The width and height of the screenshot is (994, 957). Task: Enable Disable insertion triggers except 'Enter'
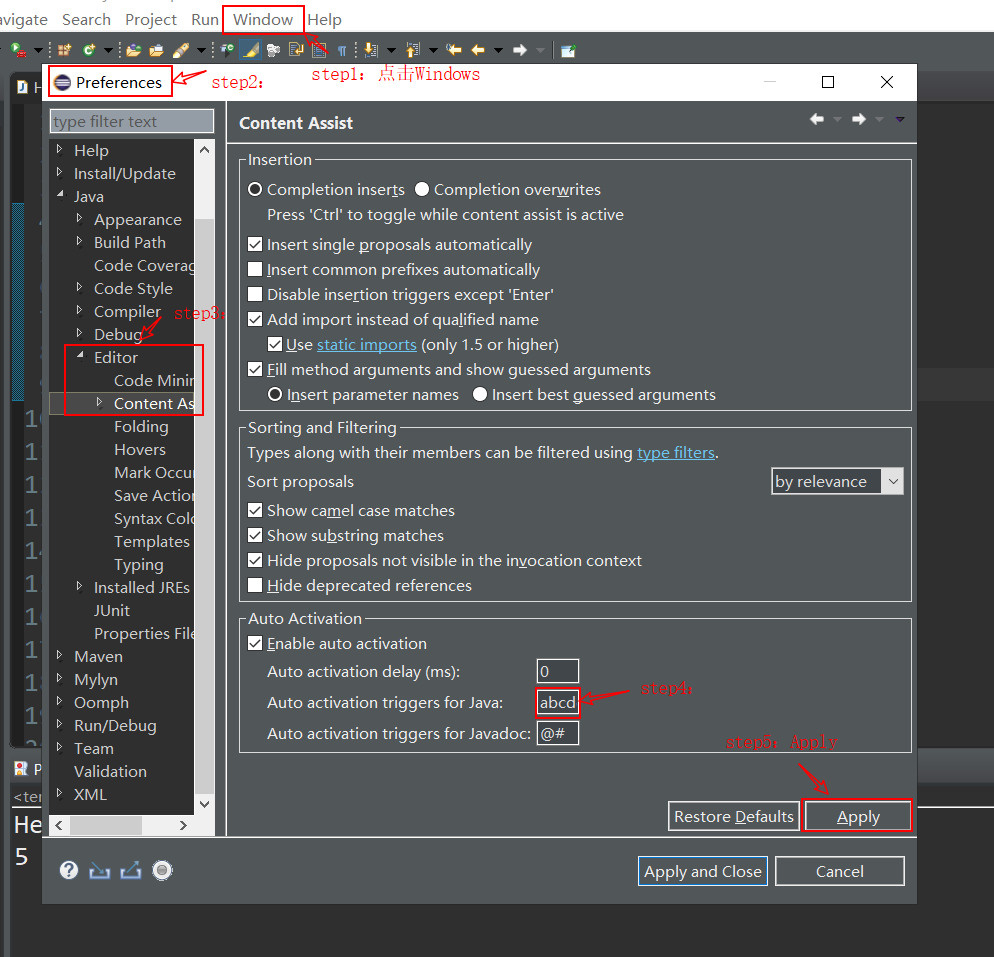click(x=255, y=294)
